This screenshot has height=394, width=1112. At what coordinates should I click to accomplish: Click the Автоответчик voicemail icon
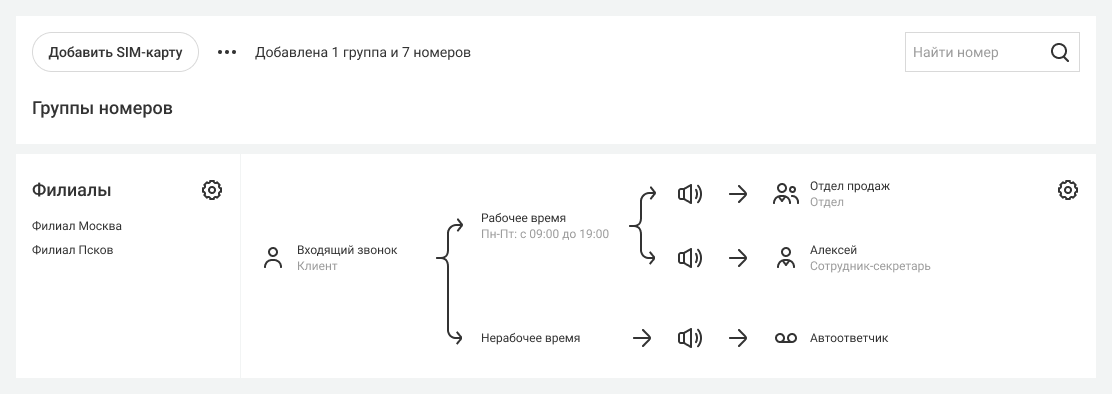pyautogui.click(x=786, y=339)
